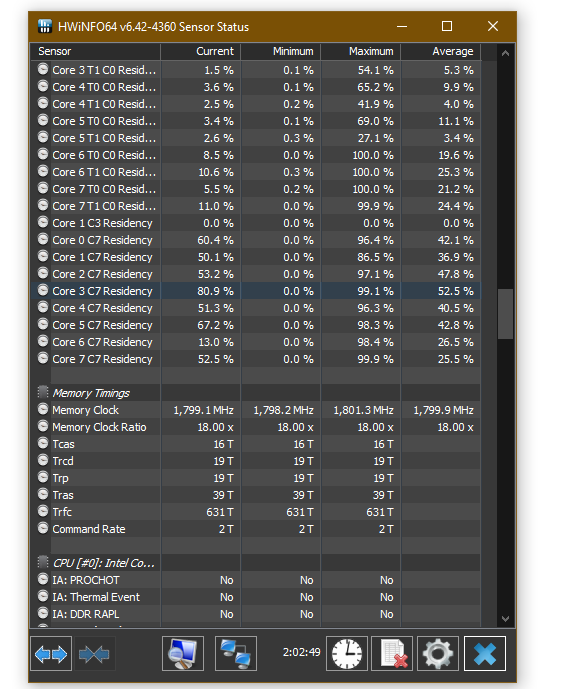Open sensor settings gear icon
The image size is (574, 689).
[x=438, y=654]
